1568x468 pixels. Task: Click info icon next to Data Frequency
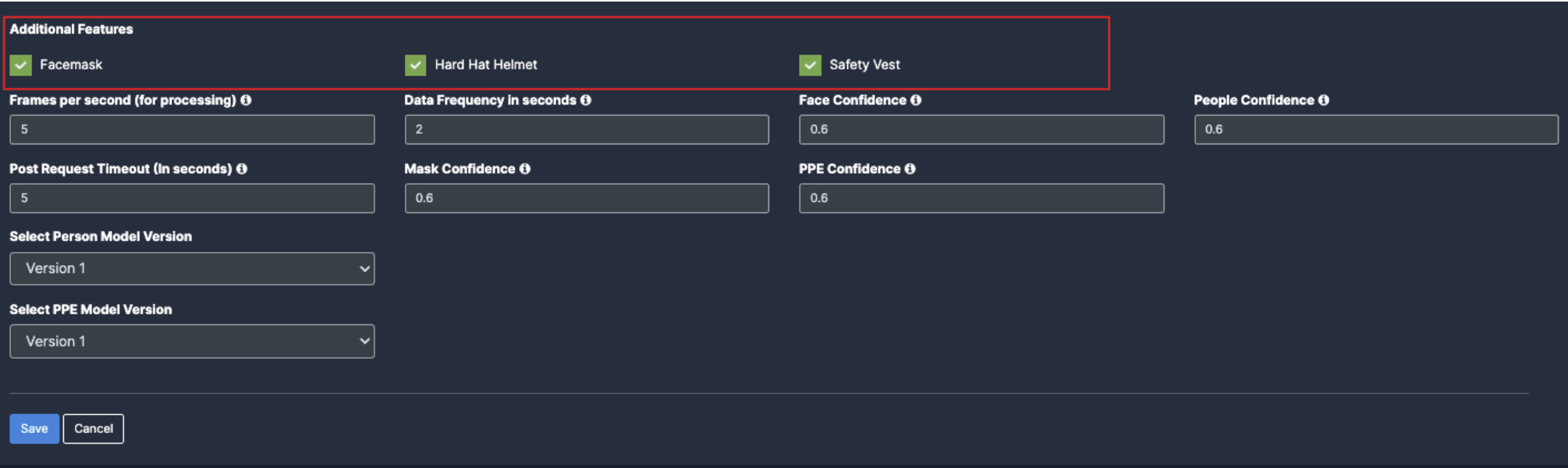(586, 100)
